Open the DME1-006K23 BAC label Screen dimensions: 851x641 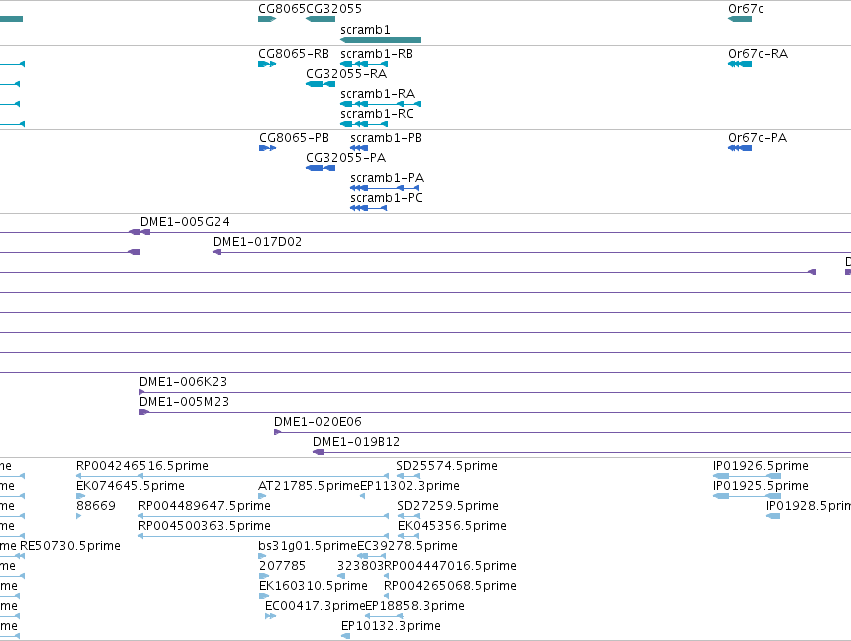(183, 382)
